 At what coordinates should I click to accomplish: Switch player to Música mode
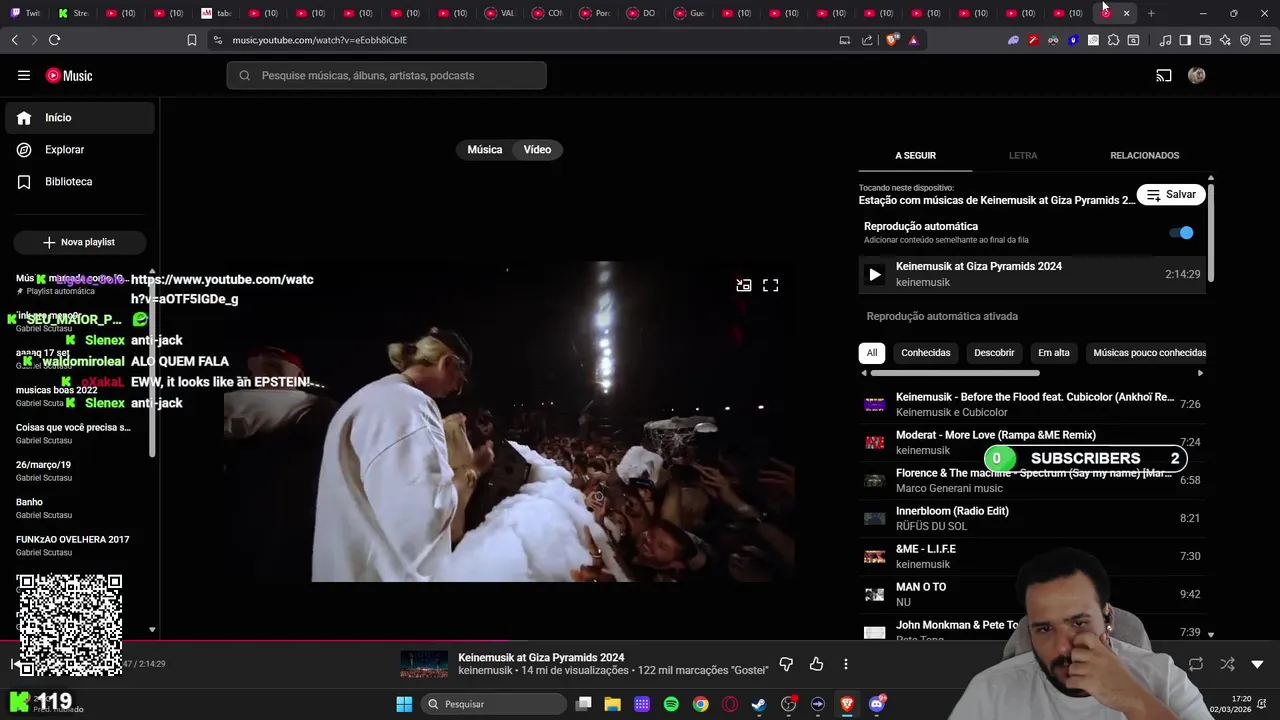click(x=484, y=149)
